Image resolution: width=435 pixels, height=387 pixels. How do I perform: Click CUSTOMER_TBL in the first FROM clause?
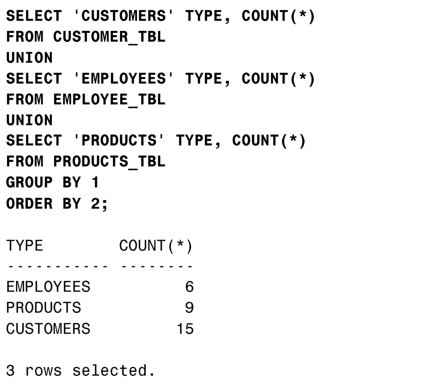click(109, 37)
